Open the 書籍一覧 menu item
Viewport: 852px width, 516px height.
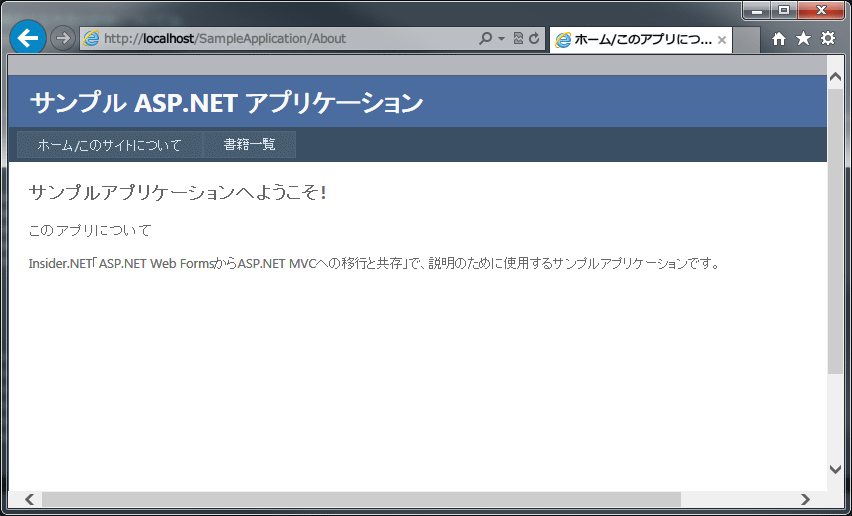249,145
